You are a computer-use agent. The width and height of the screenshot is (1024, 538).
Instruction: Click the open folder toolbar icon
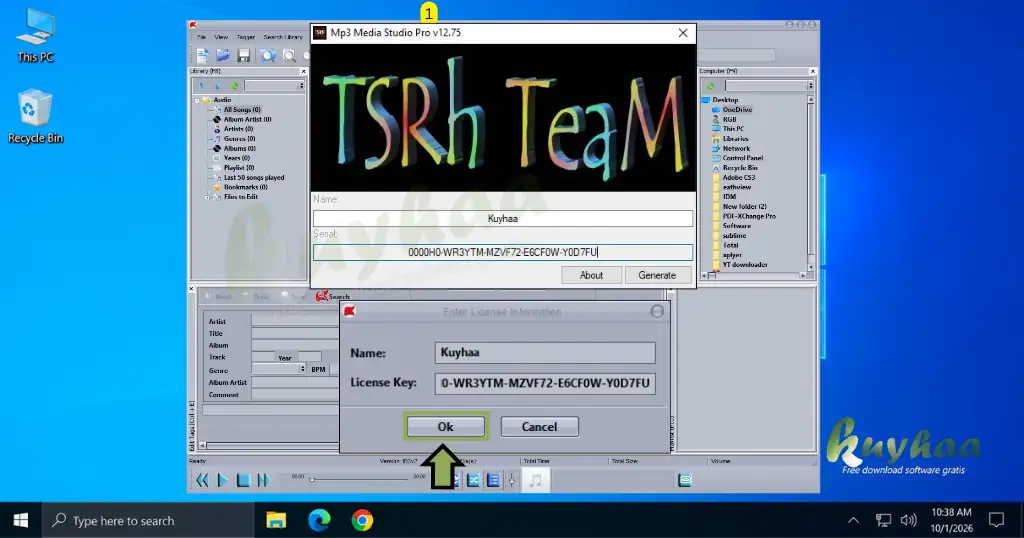(x=223, y=55)
